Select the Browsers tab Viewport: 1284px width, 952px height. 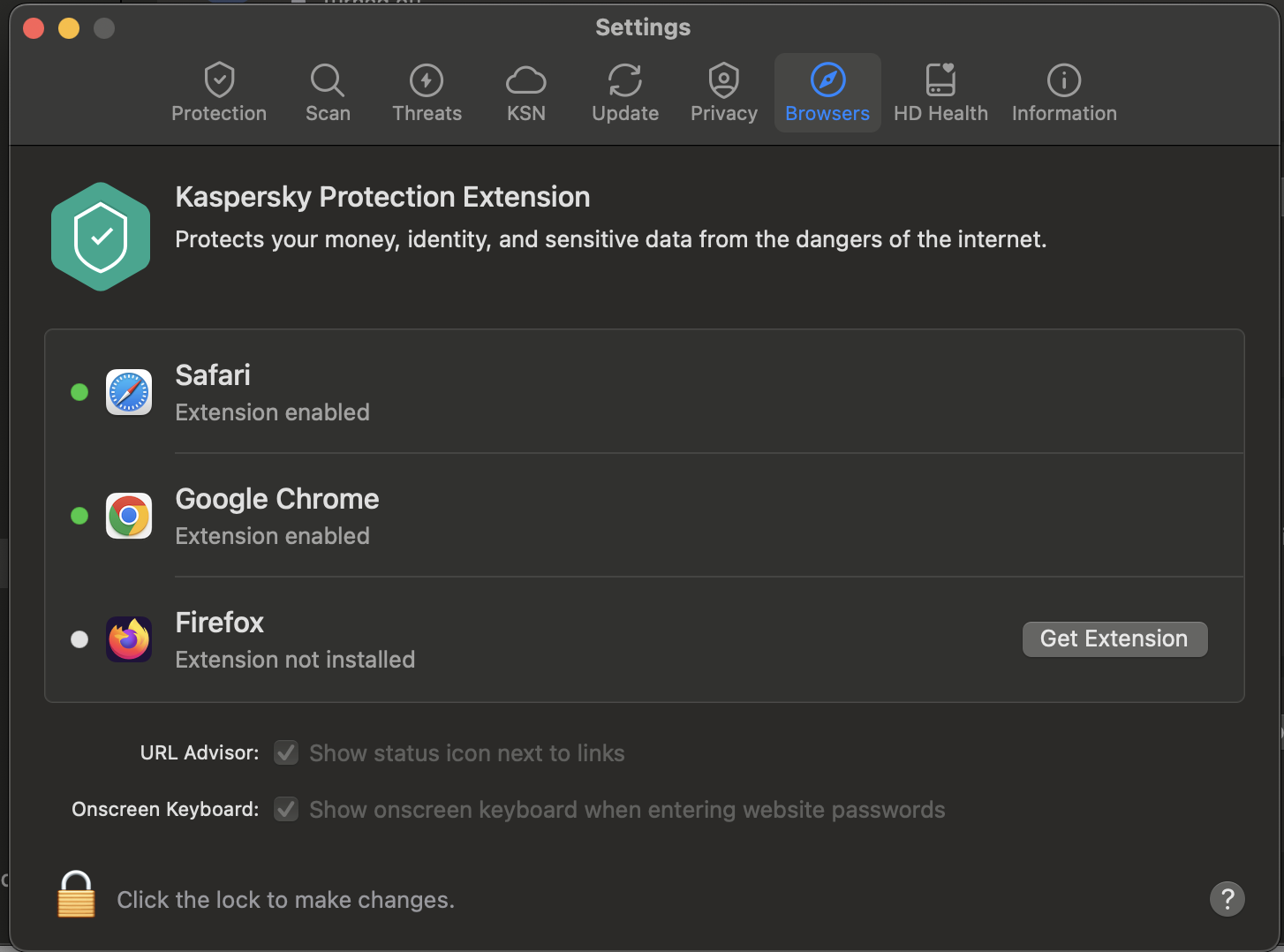827,93
